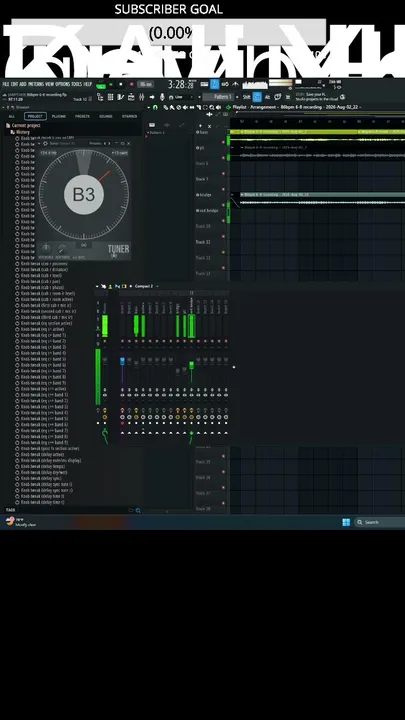405x720 pixels.
Task: Switch to the PLUGINS browser tab
Action: point(59,116)
